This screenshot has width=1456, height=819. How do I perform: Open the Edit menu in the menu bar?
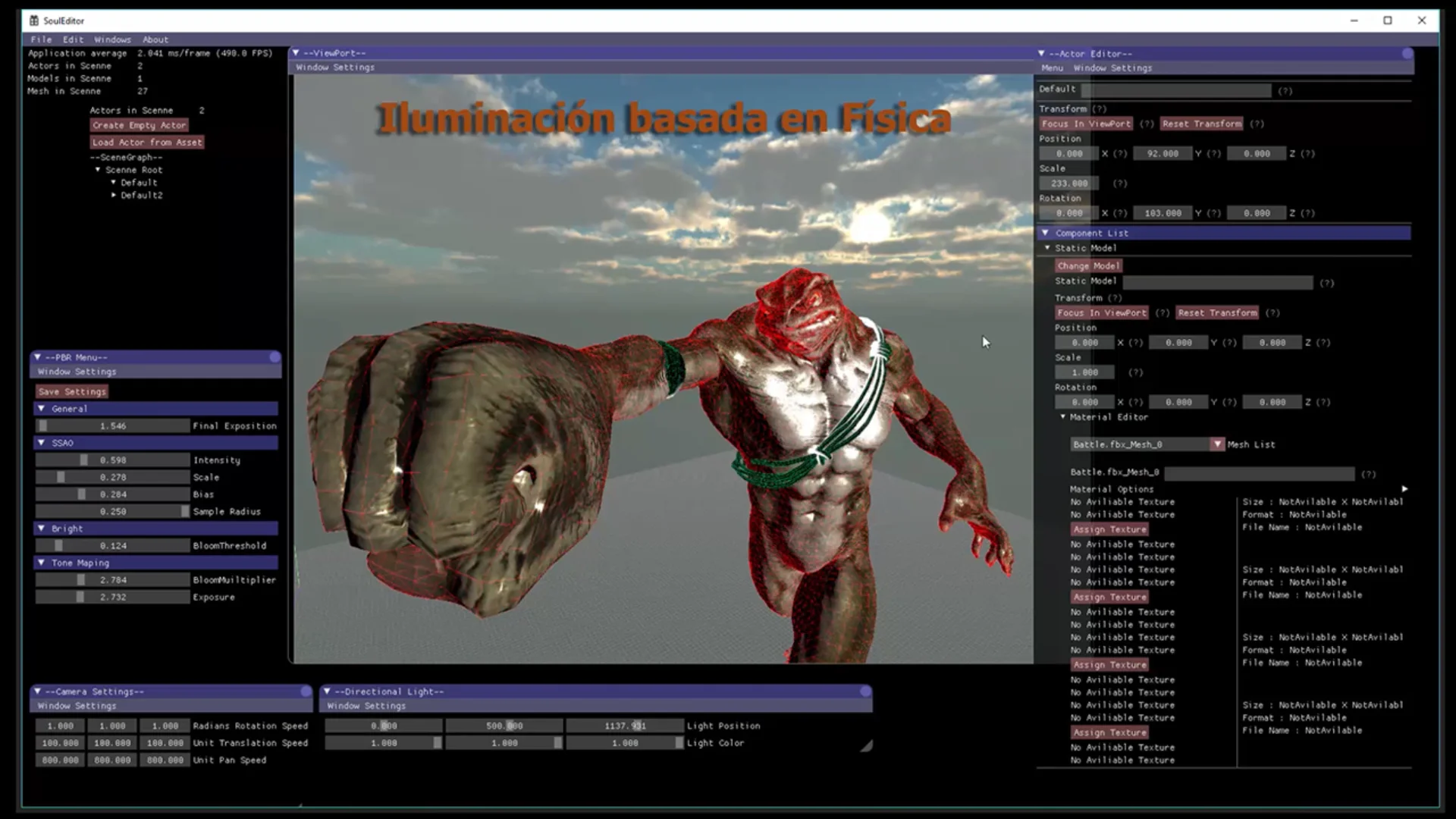tap(73, 39)
